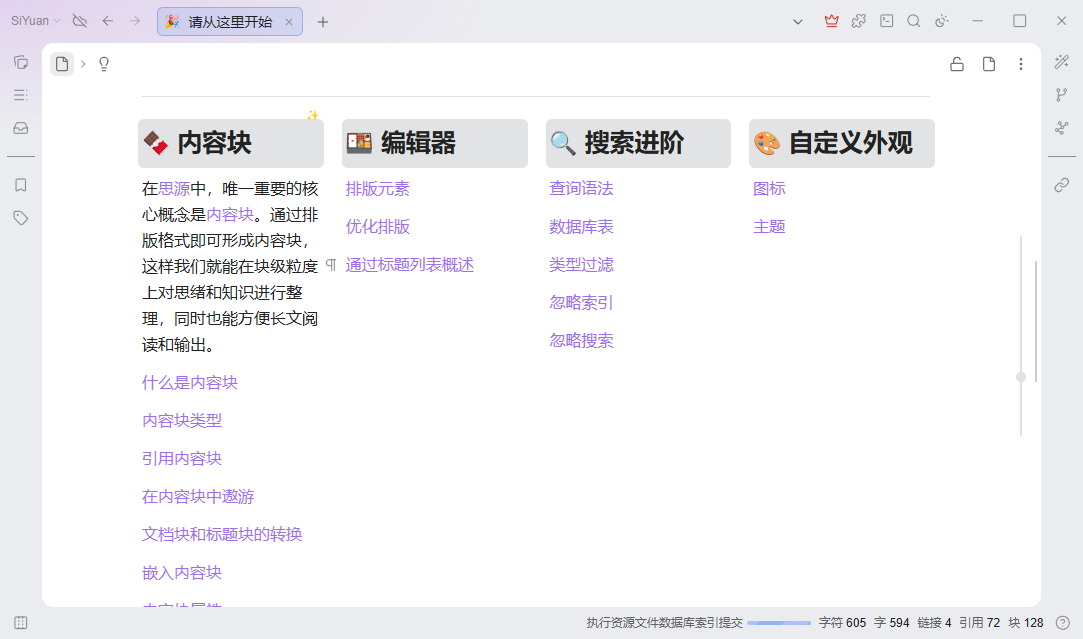This screenshot has height=639, width=1083.
Task: Close the 请从这里开始 tab
Action: (289, 22)
